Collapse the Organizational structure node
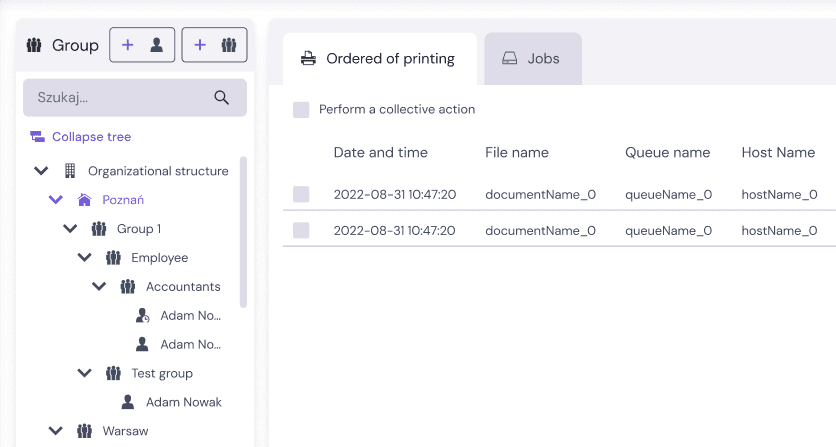Screen dimensions: 836x447 (x=41, y=171)
